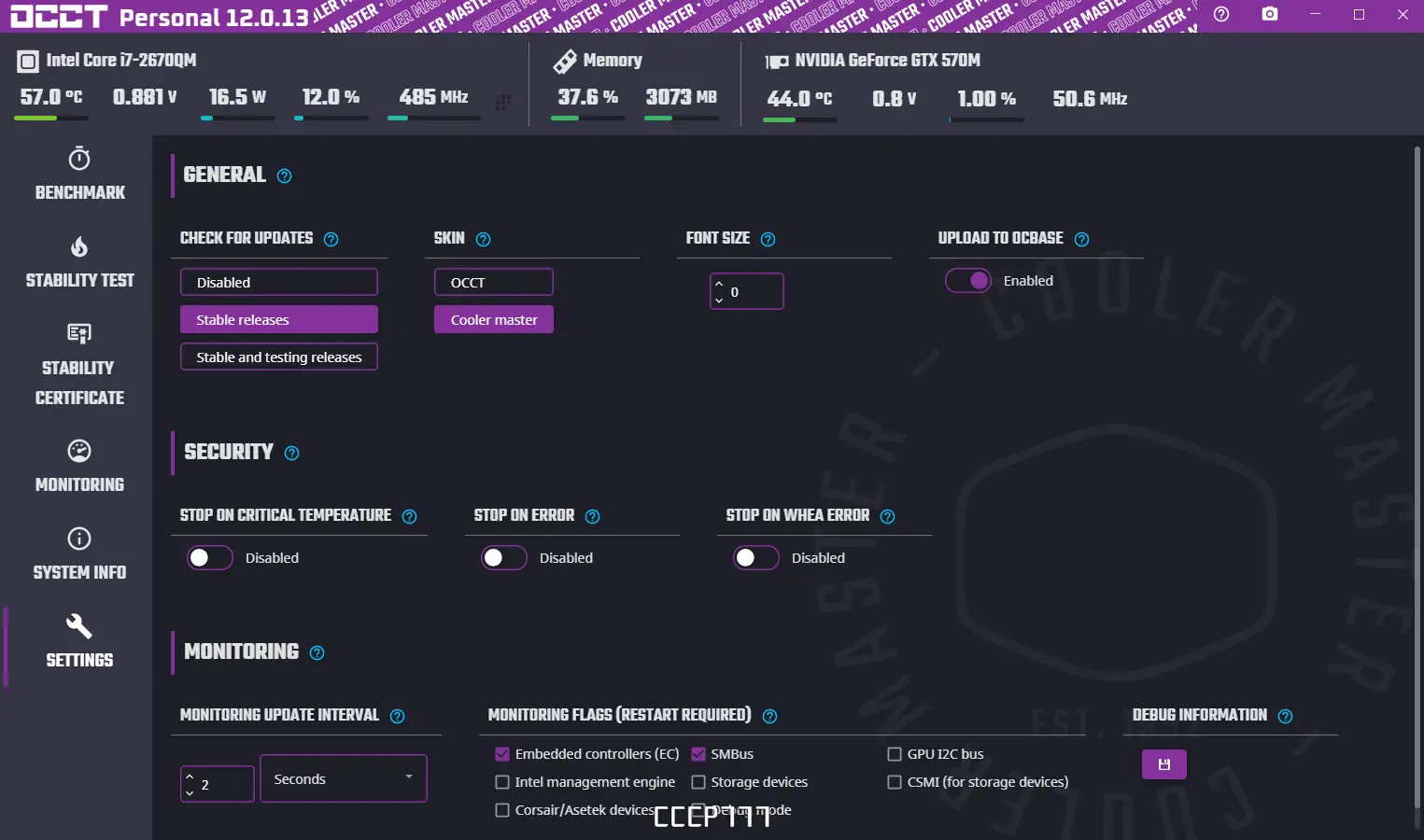1424x840 pixels.
Task: Click the CPU temperature 57.0 °C reading
Action: [51, 97]
